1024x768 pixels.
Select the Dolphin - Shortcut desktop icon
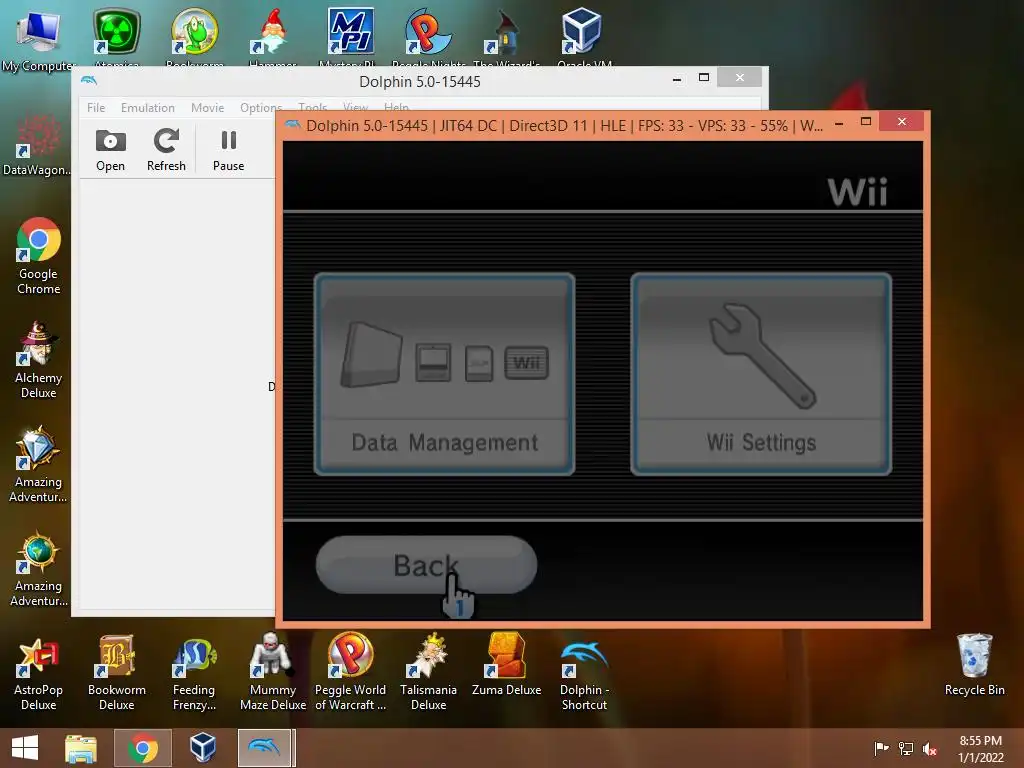[x=584, y=674]
